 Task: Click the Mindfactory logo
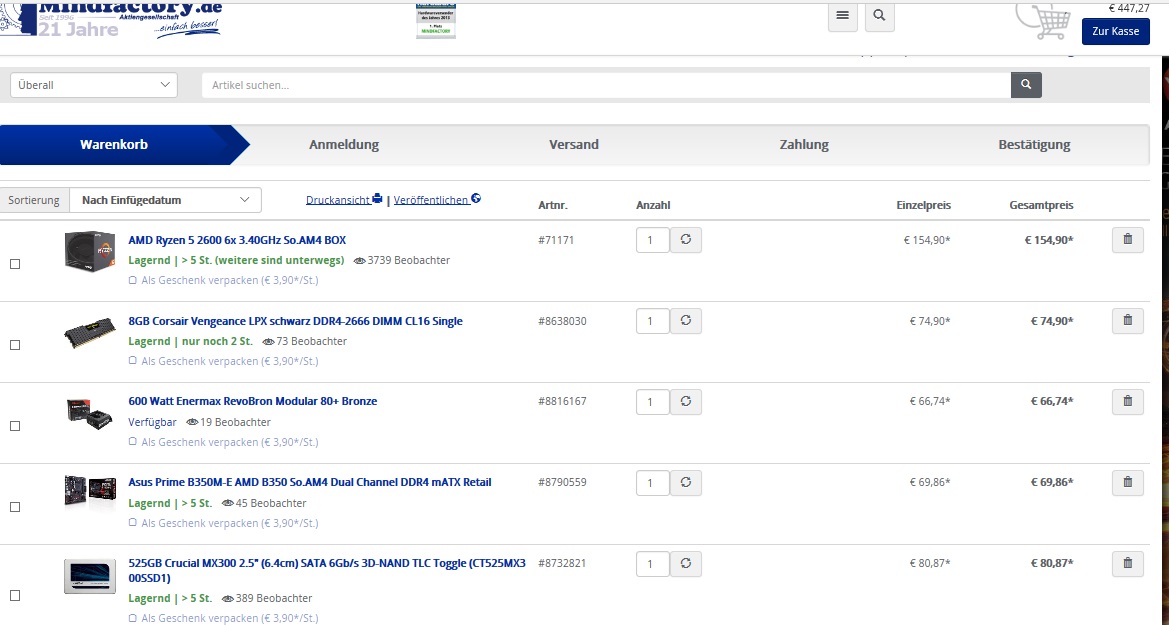point(112,20)
